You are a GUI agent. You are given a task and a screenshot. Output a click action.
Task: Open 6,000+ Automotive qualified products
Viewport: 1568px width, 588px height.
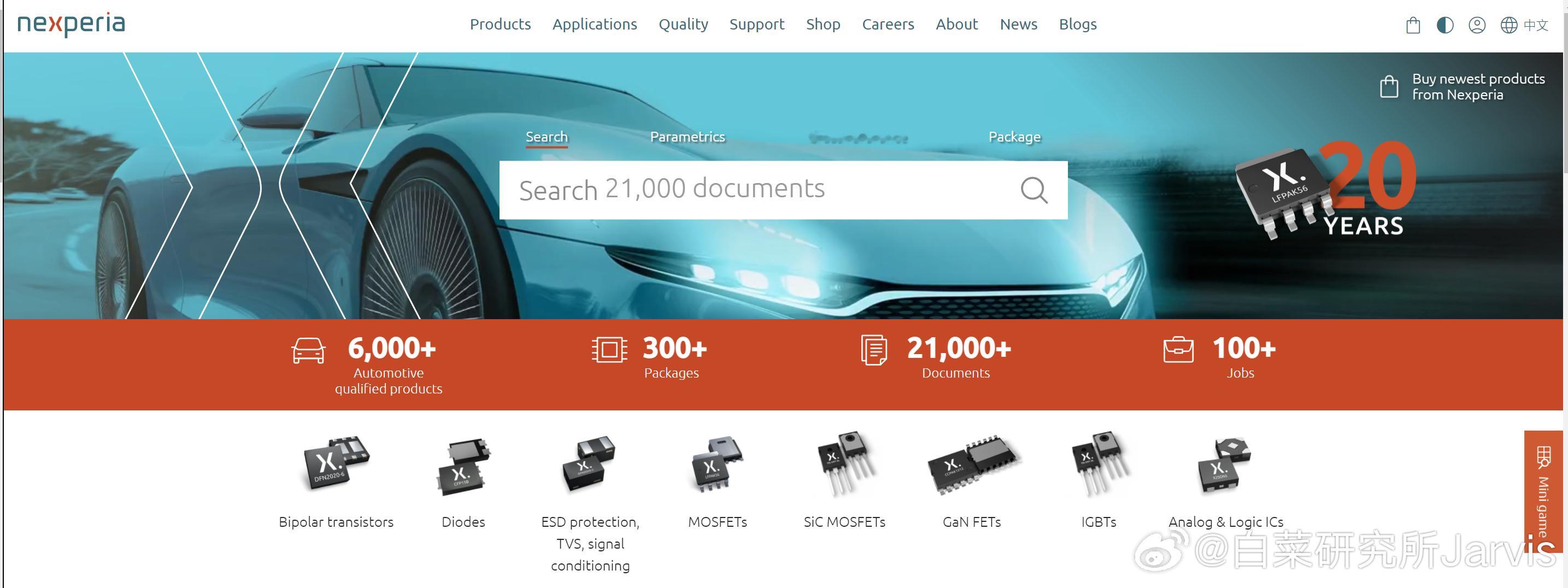tap(389, 364)
